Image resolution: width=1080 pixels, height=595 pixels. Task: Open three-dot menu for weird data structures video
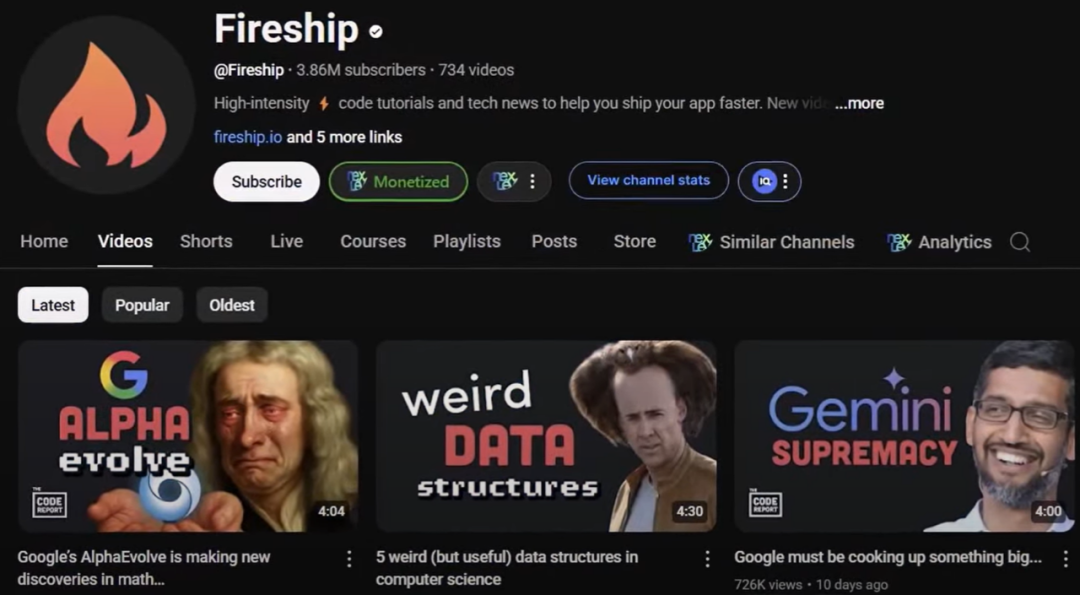707,559
